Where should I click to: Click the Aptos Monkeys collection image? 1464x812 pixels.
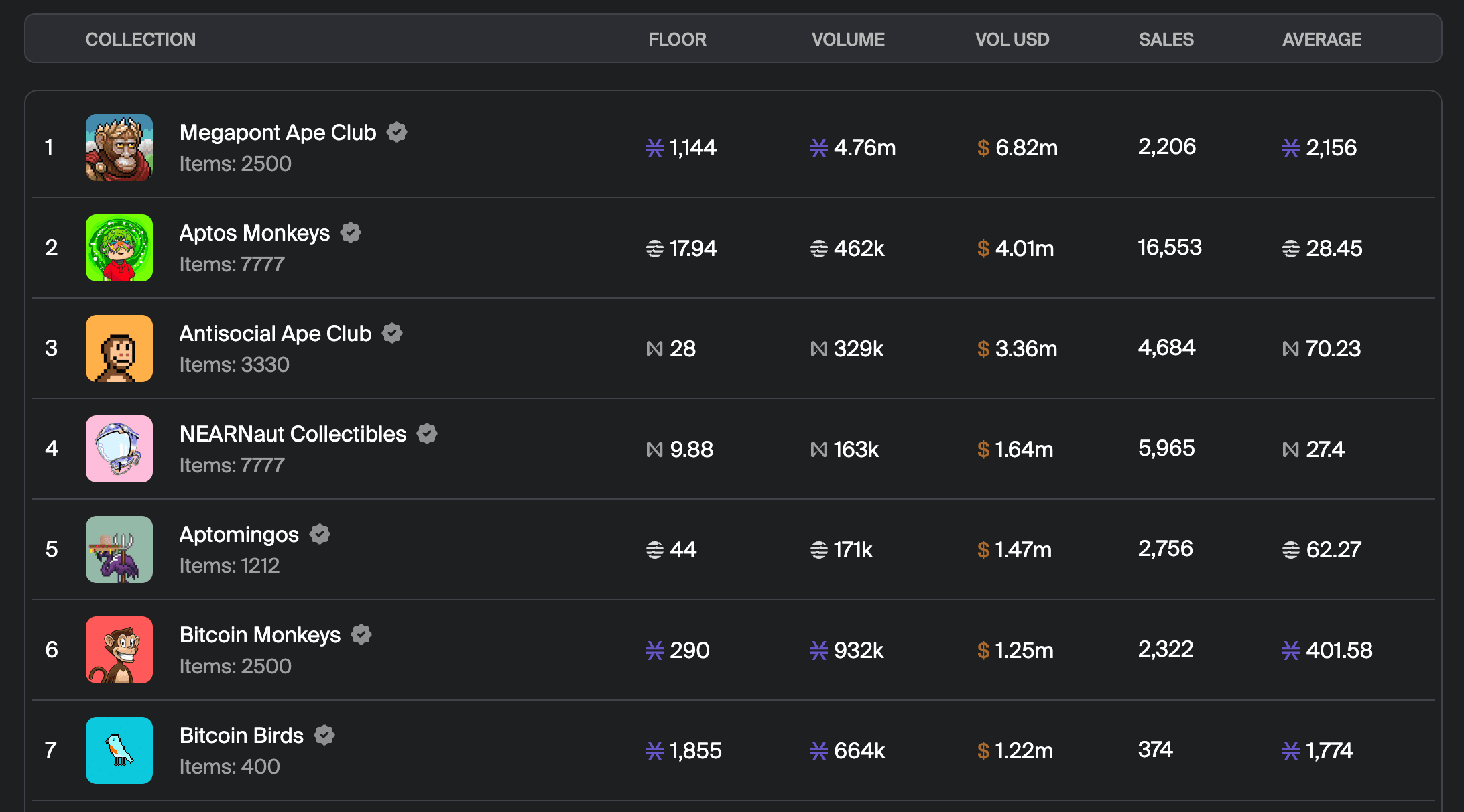point(119,248)
